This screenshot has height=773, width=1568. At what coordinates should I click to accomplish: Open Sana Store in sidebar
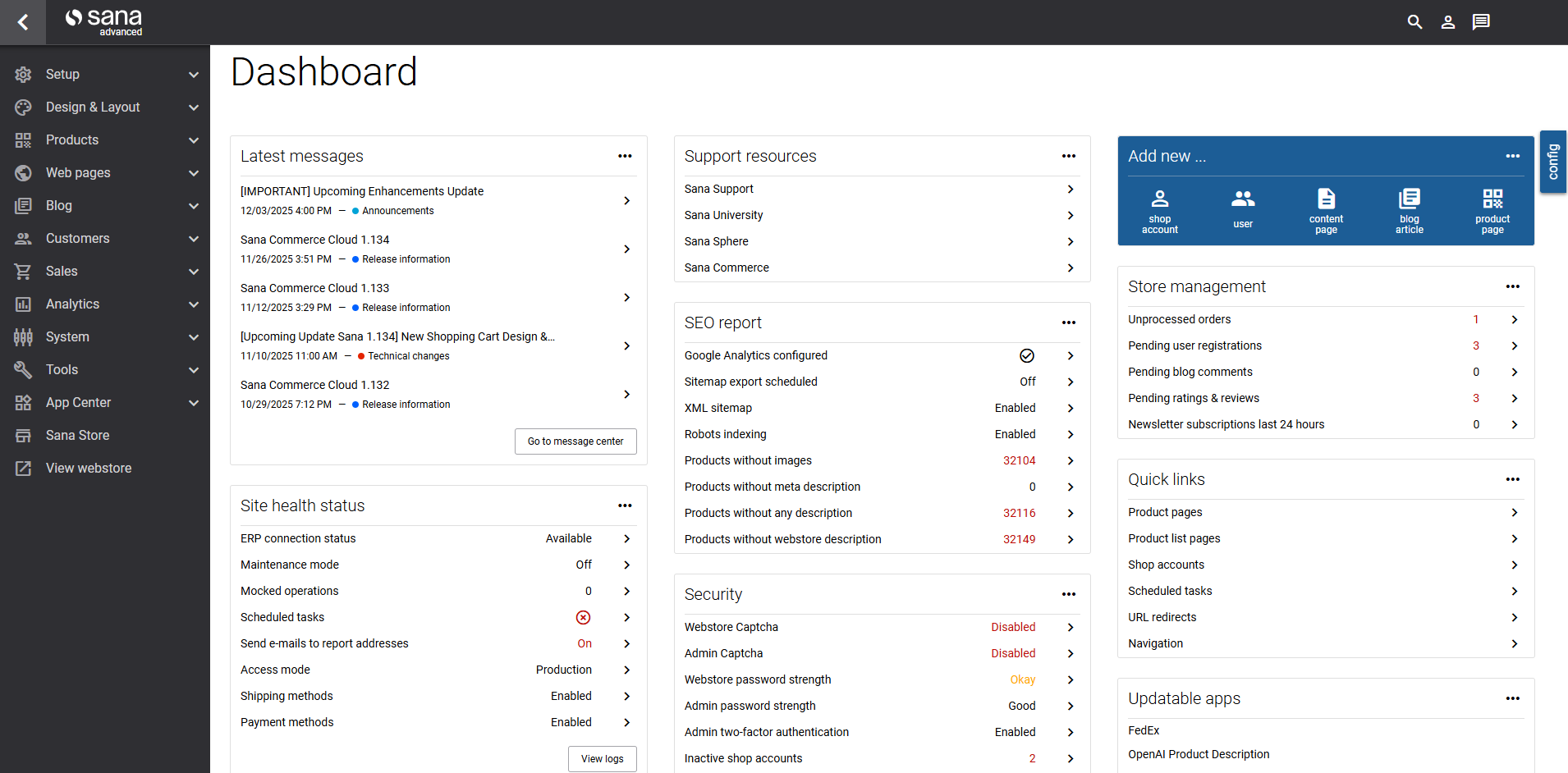tap(77, 435)
